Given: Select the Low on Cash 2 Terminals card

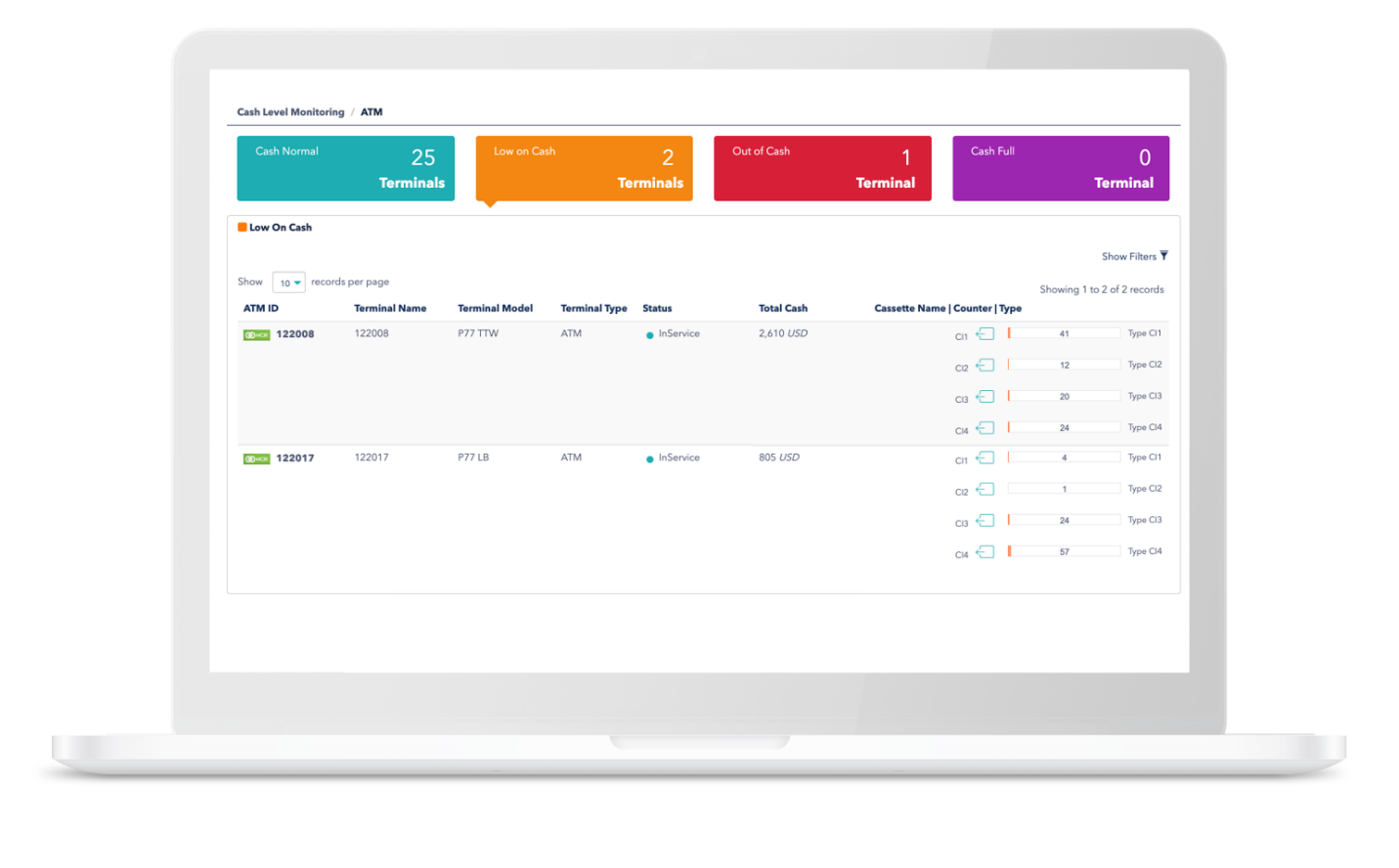Looking at the screenshot, I should coord(584,168).
